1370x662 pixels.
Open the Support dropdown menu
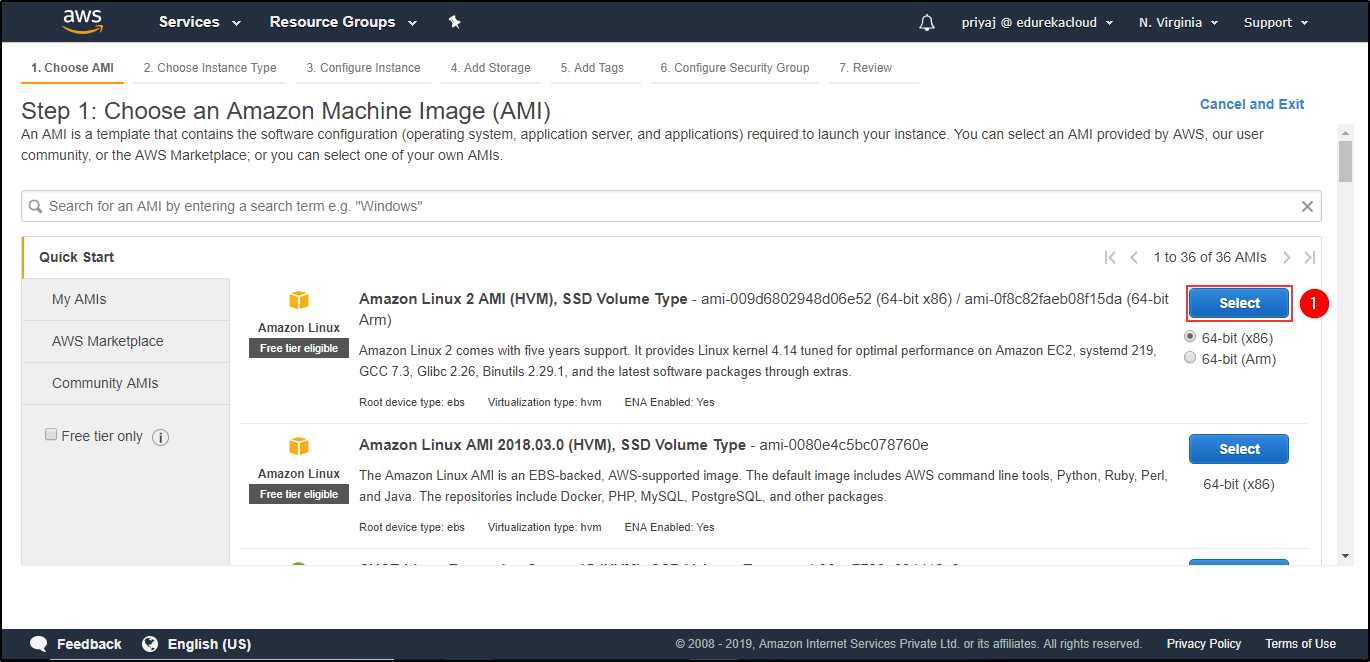coord(1276,22)
